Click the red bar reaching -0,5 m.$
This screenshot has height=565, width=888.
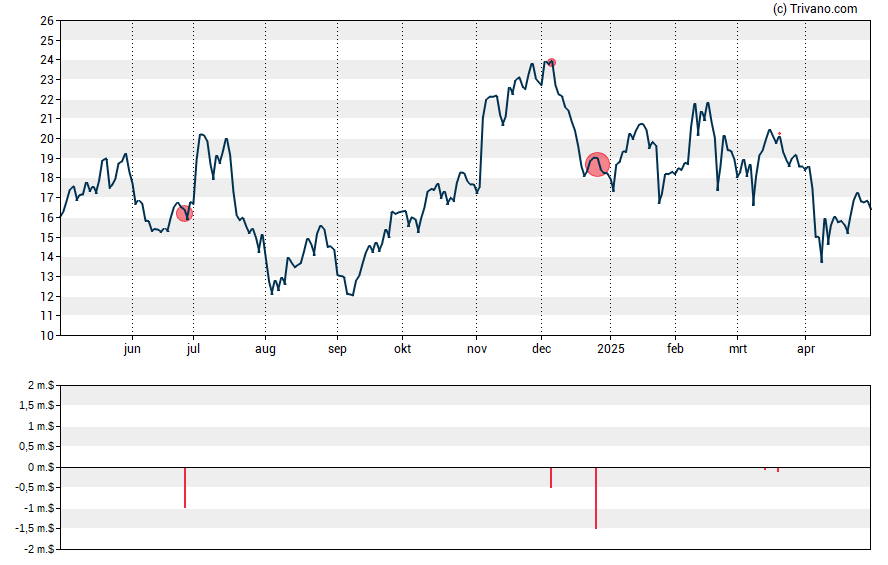(551, 477)
